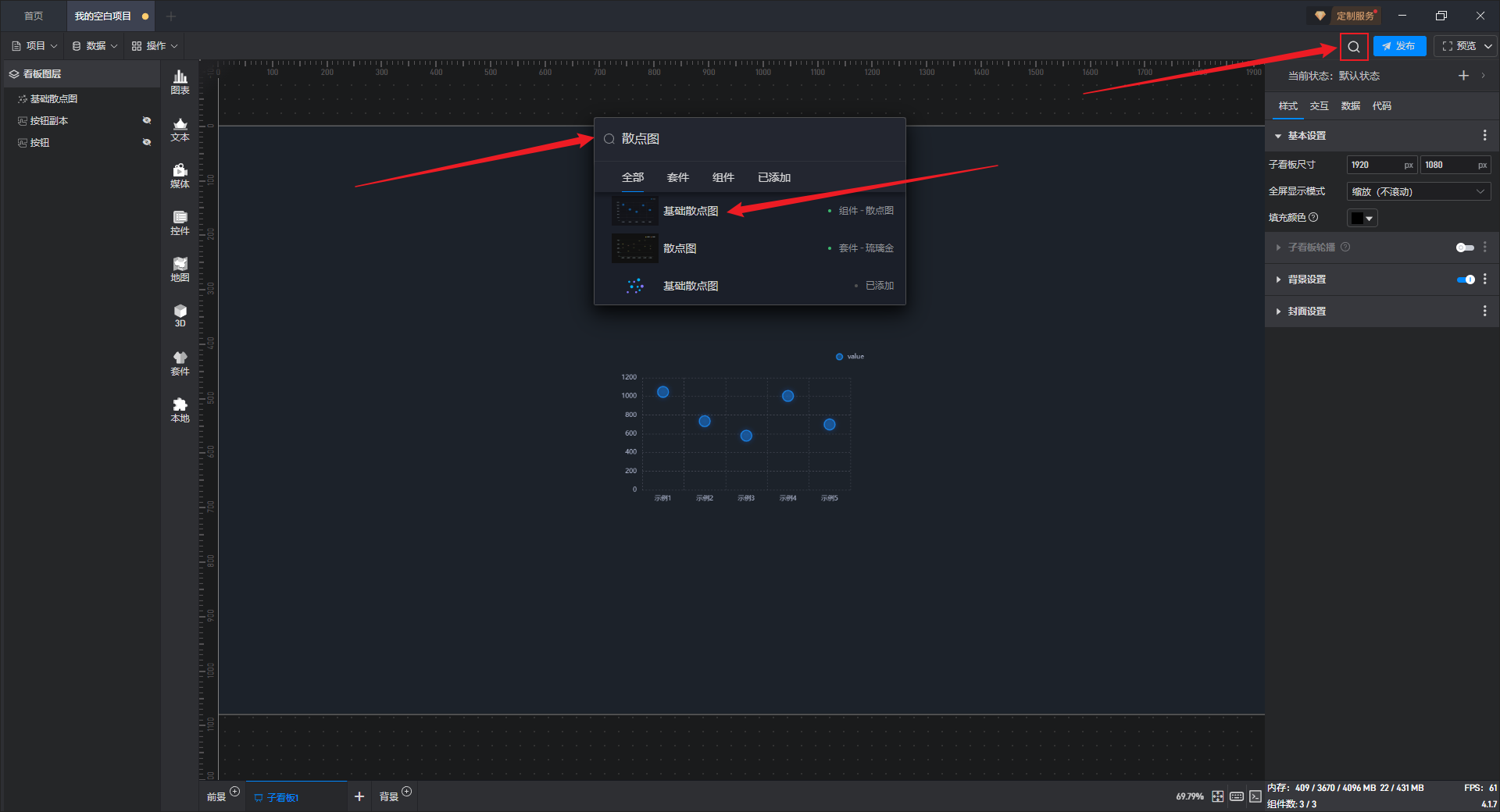Open the 操作 dropdown menu

click(x=155, y=46)
